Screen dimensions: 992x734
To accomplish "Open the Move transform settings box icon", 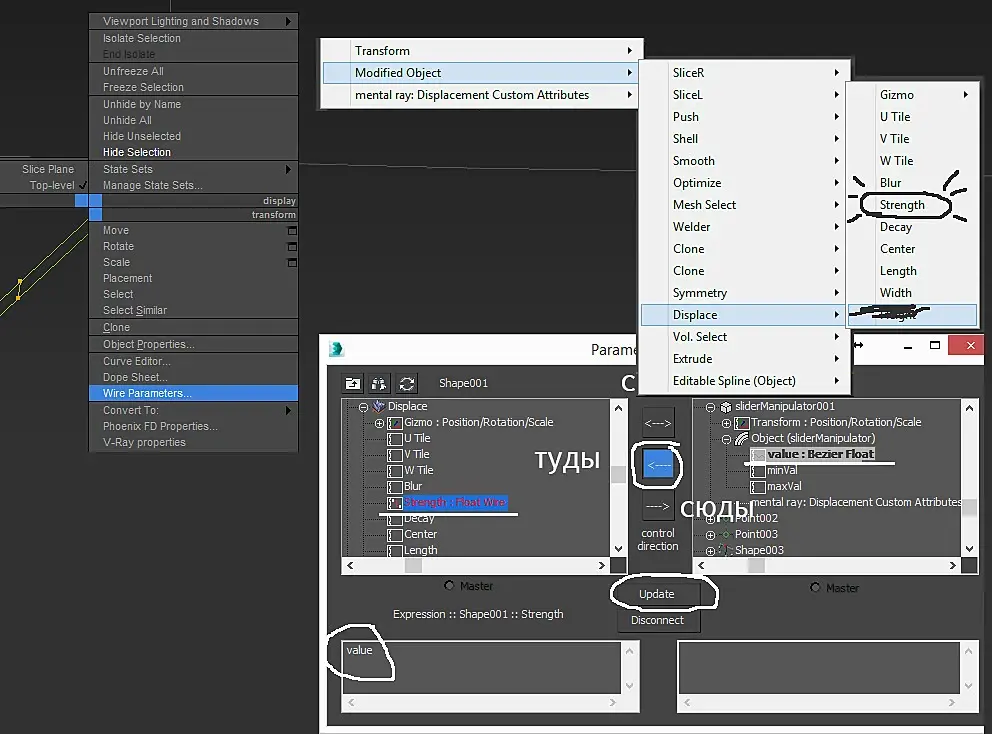I will (x=292, y=231).
